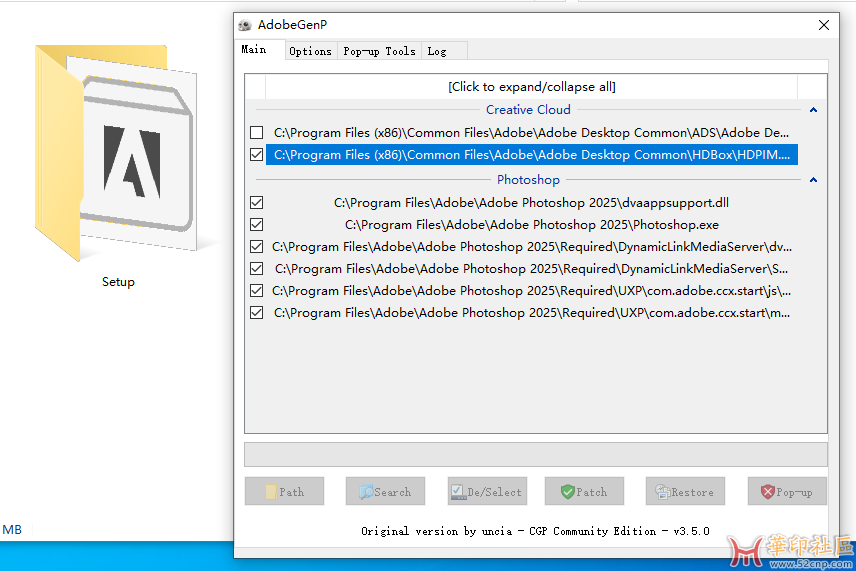Screen dimensions: 856x571
Task: Click expand/collapse all header
Action: [x=532, y=87]
